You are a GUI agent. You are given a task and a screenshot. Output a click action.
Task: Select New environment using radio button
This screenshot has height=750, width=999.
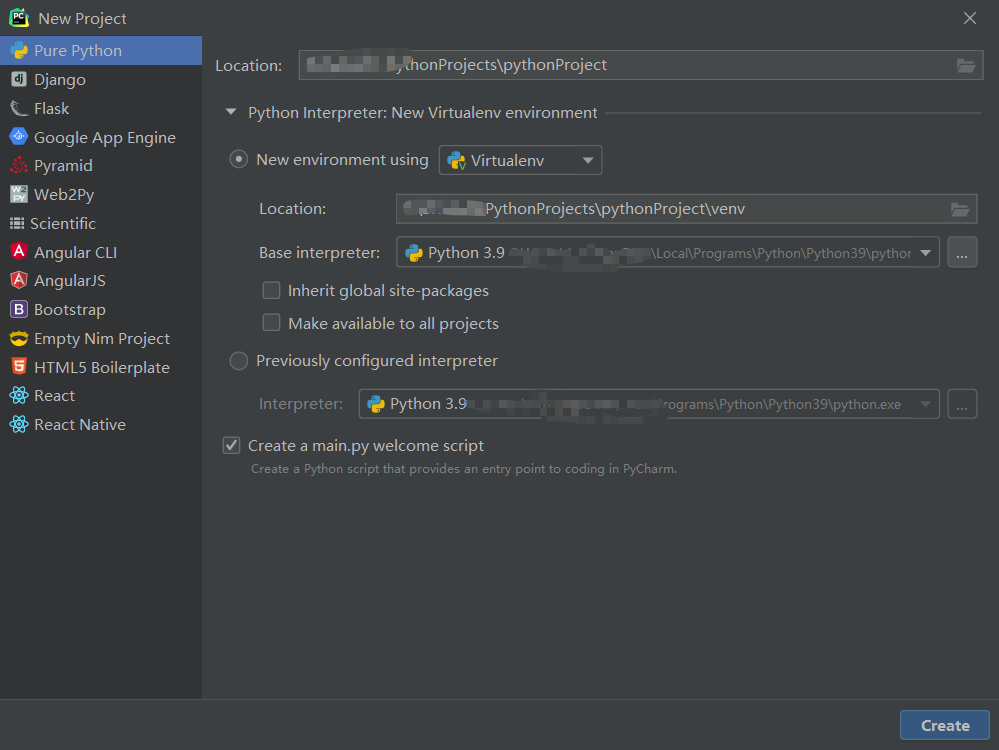click(x=238, y=159)
